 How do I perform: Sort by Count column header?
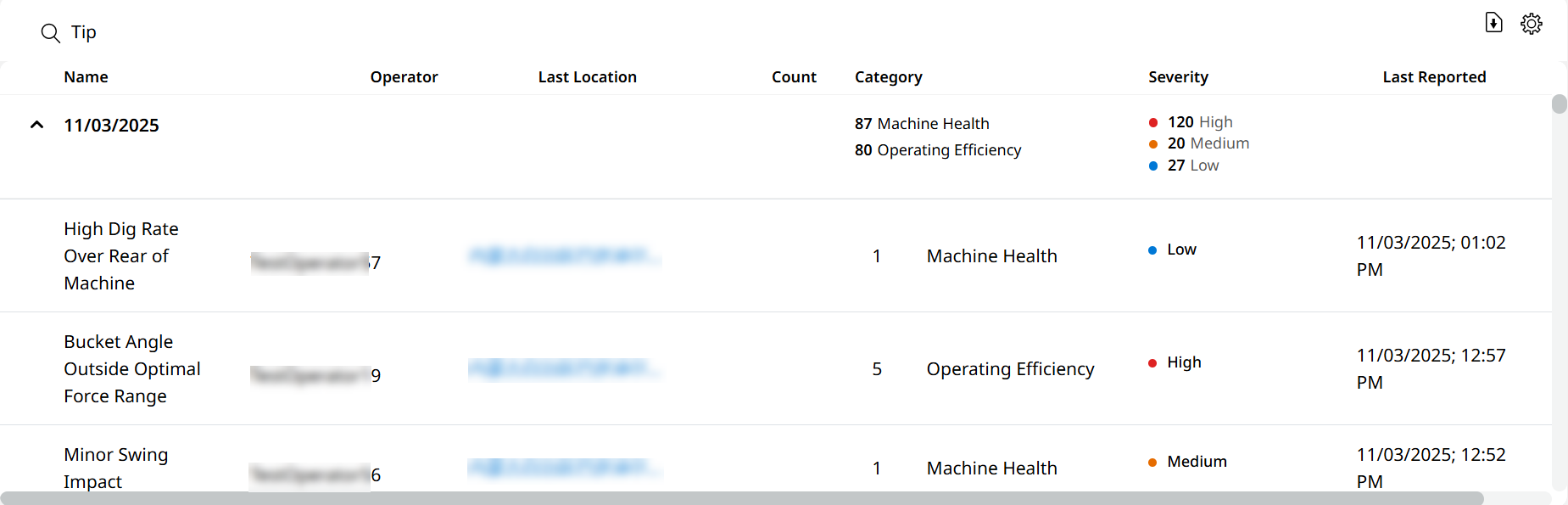pyautogui.click(x=794, y=77)
